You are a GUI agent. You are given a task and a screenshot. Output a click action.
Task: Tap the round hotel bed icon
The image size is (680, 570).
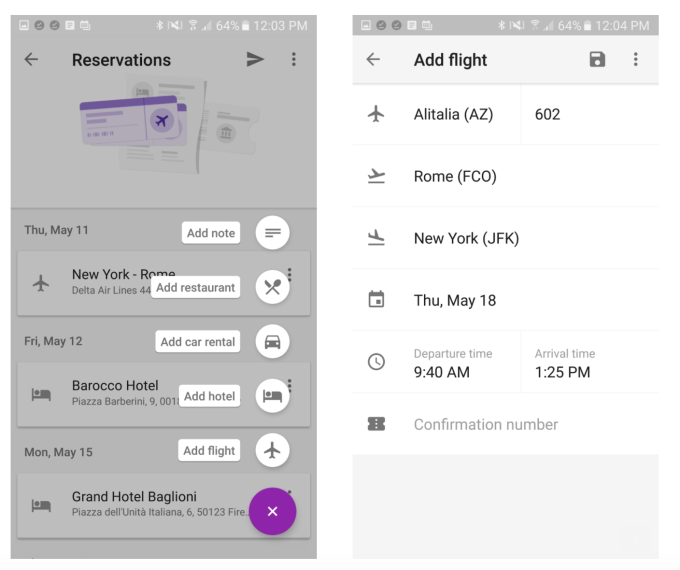pyautogui.click(x=272, y=396)
